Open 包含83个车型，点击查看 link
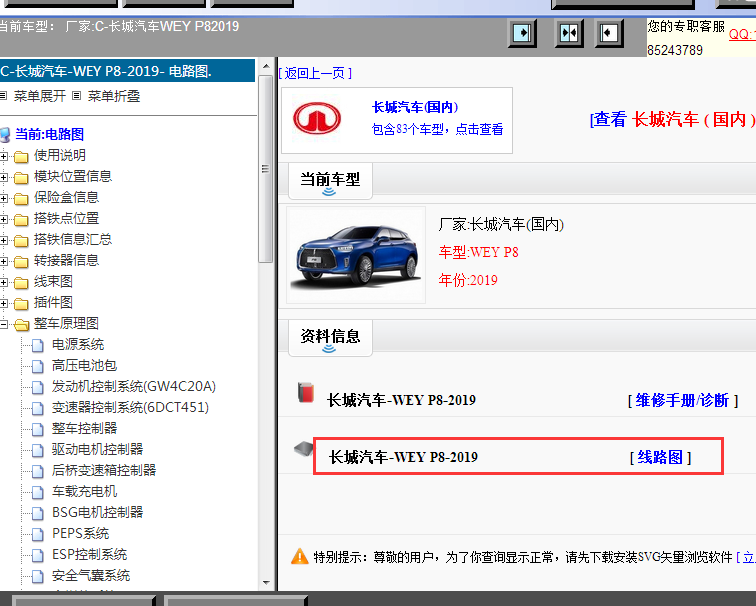This screenshot has width=756, height=606. coord(437,129)
